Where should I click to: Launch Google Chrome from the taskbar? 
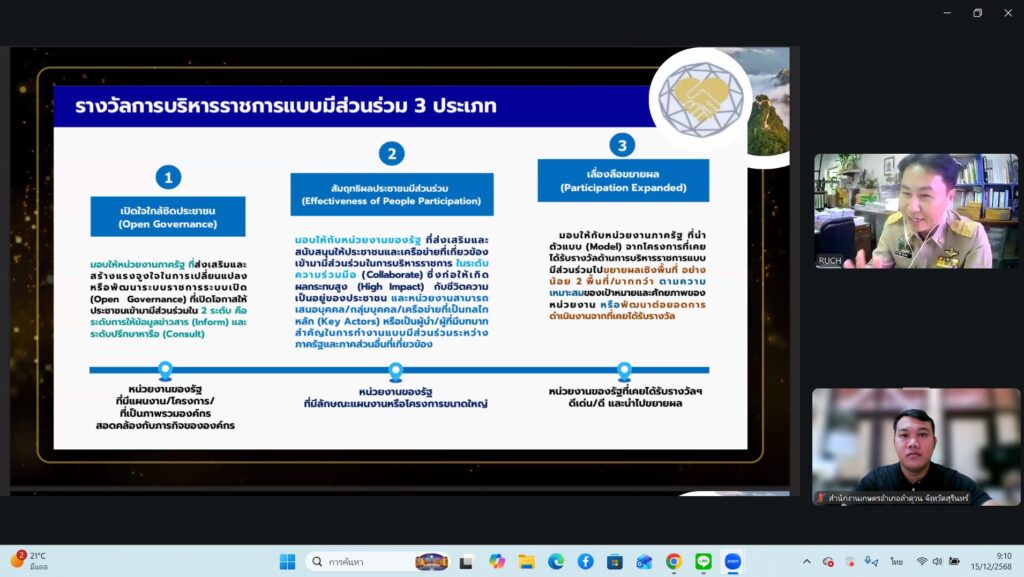pos(673,561)
